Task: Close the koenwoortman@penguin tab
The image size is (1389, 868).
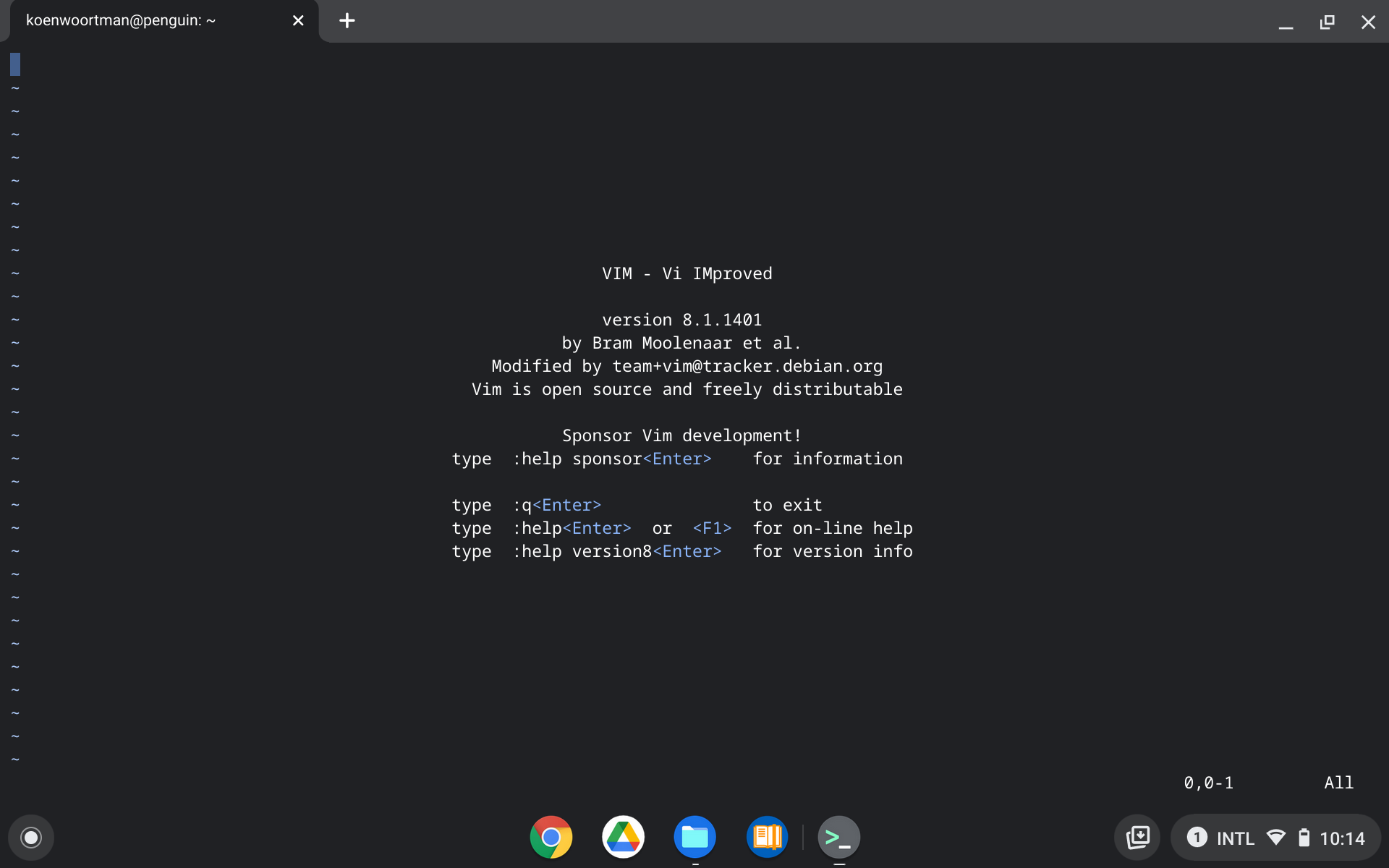Action: pos(298,21)
